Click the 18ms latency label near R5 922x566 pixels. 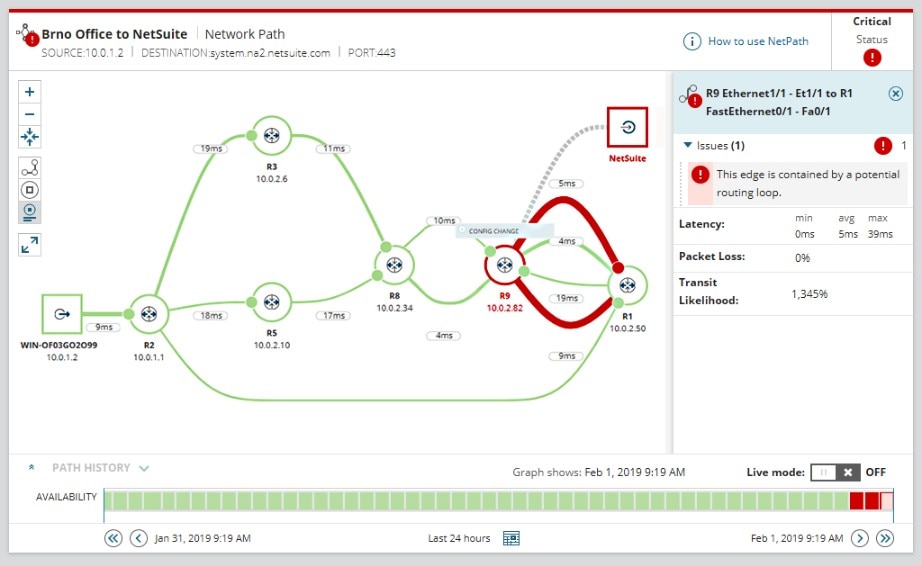click(x=211, y=316)
